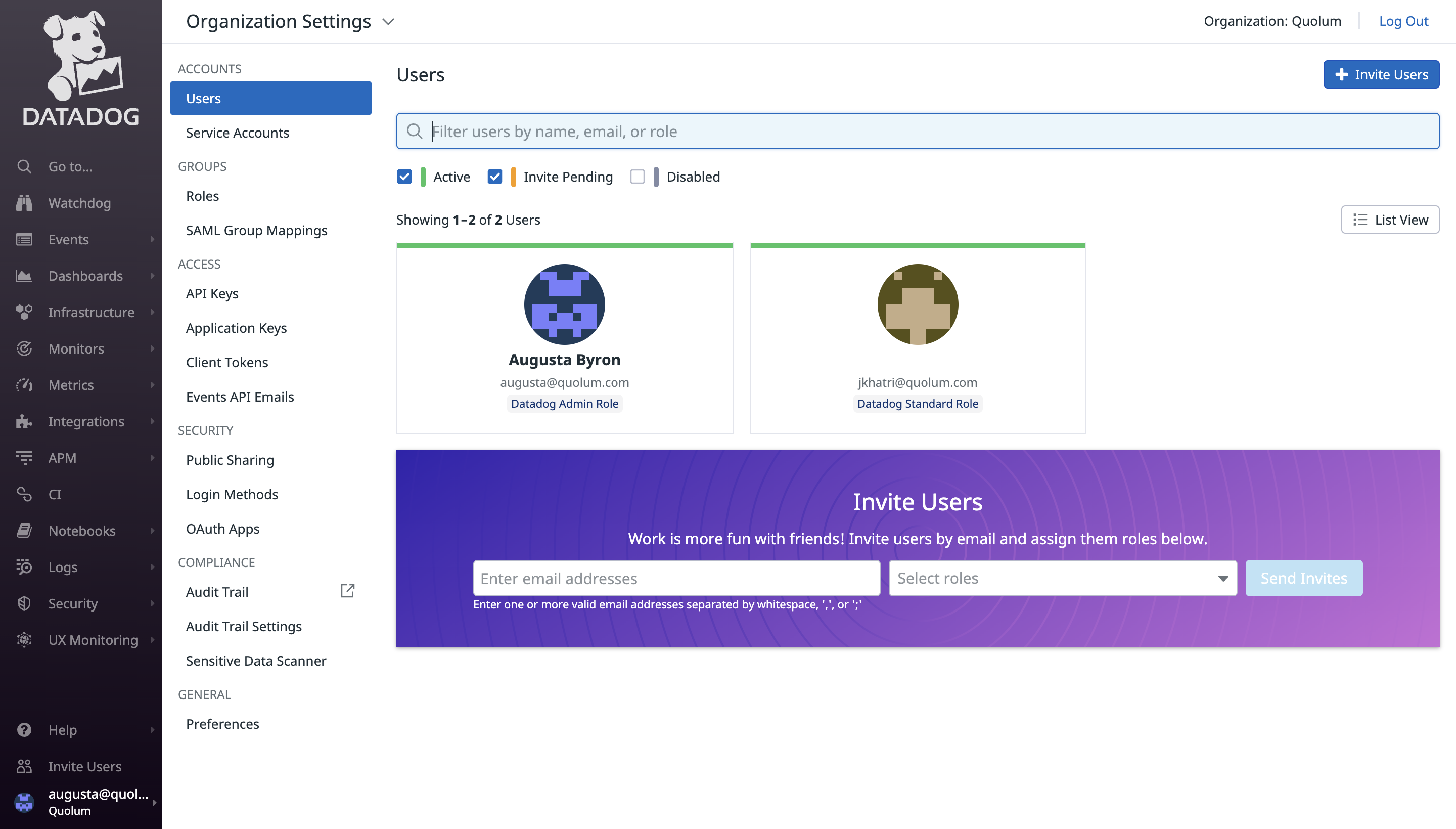Open the Watchdog binoculars icon
The image size is (1456, 829).
tap(24, 203)
